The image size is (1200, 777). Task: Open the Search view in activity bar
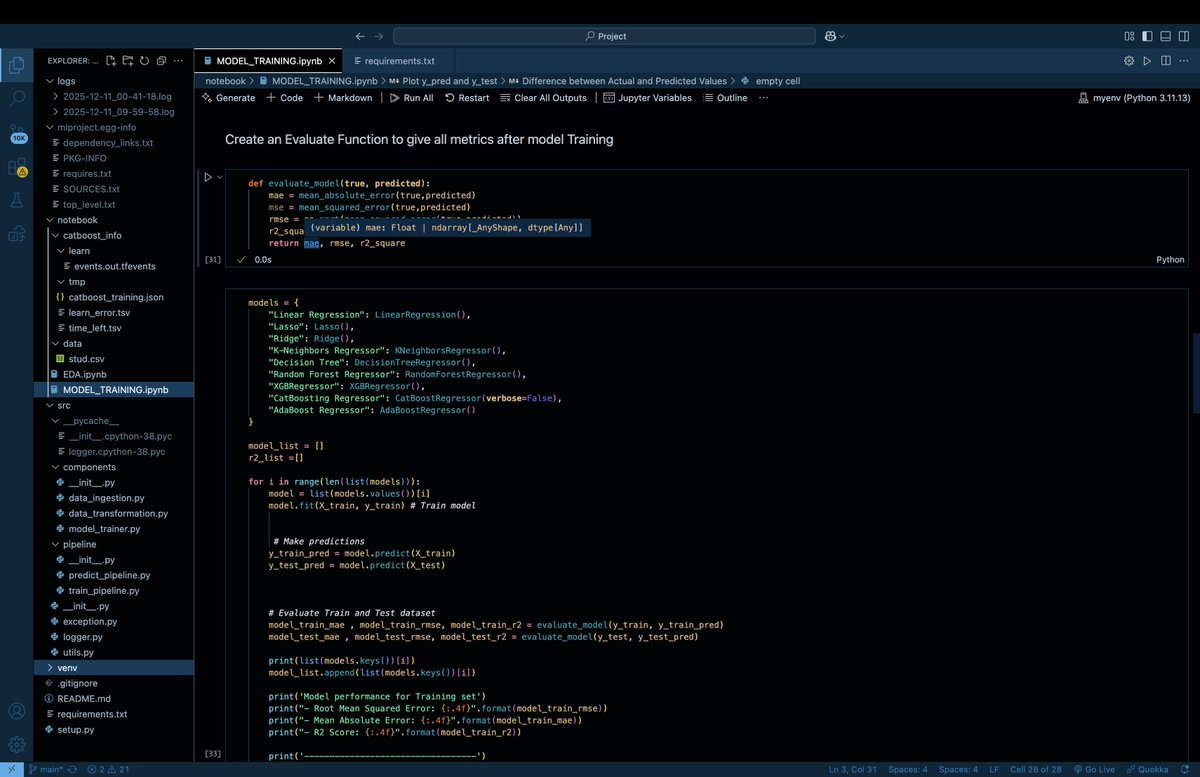point(16,99)
